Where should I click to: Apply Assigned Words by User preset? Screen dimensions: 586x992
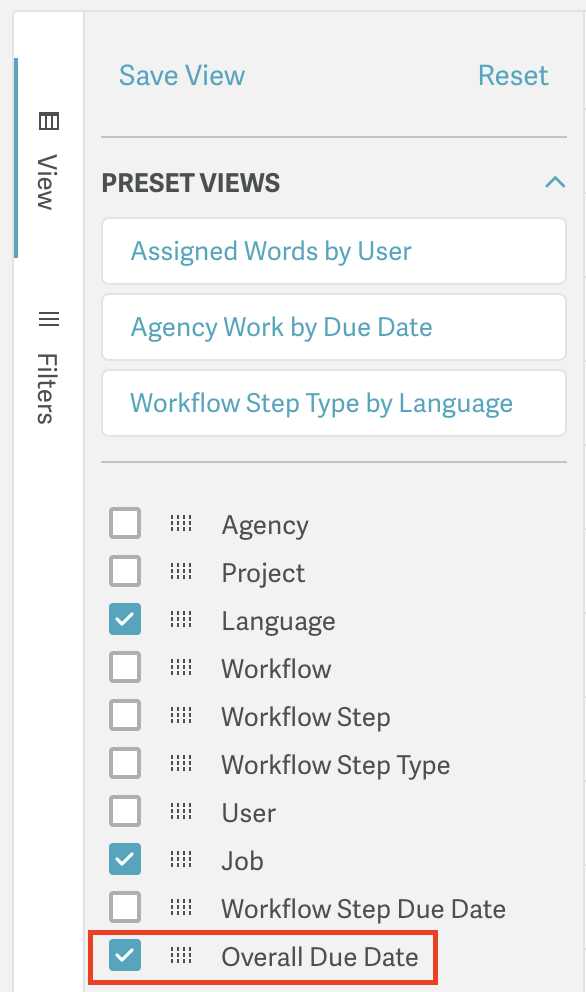tap(334, 251)
